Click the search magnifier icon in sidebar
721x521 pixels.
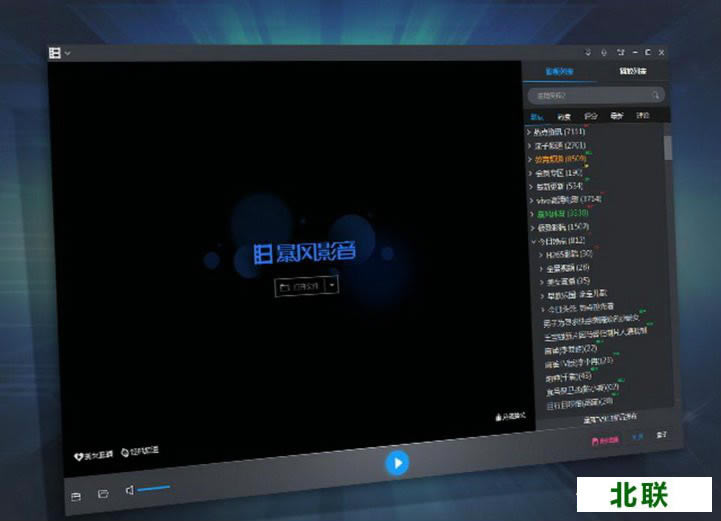point(656,95)
